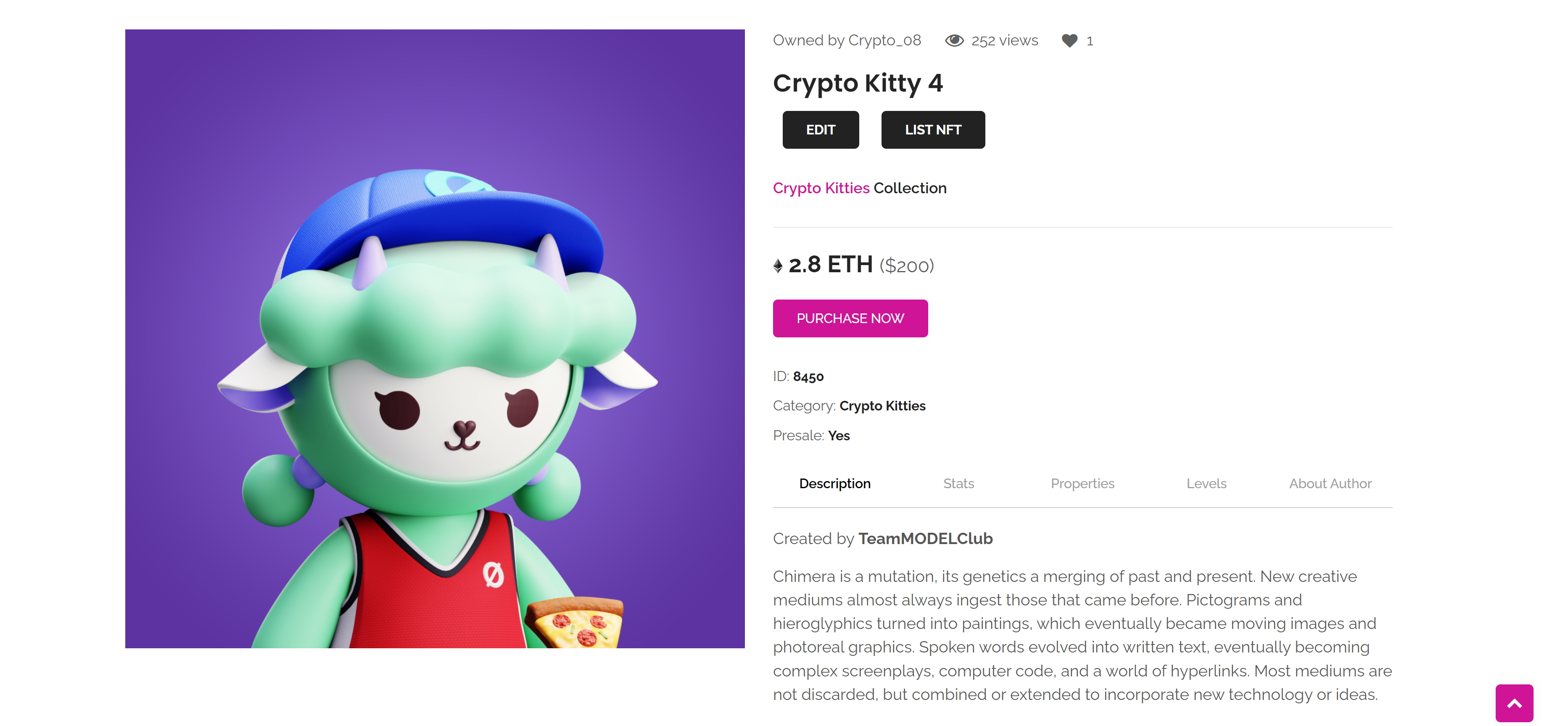Click the Crypto Kitty 4 title heading

pos(858,83)
